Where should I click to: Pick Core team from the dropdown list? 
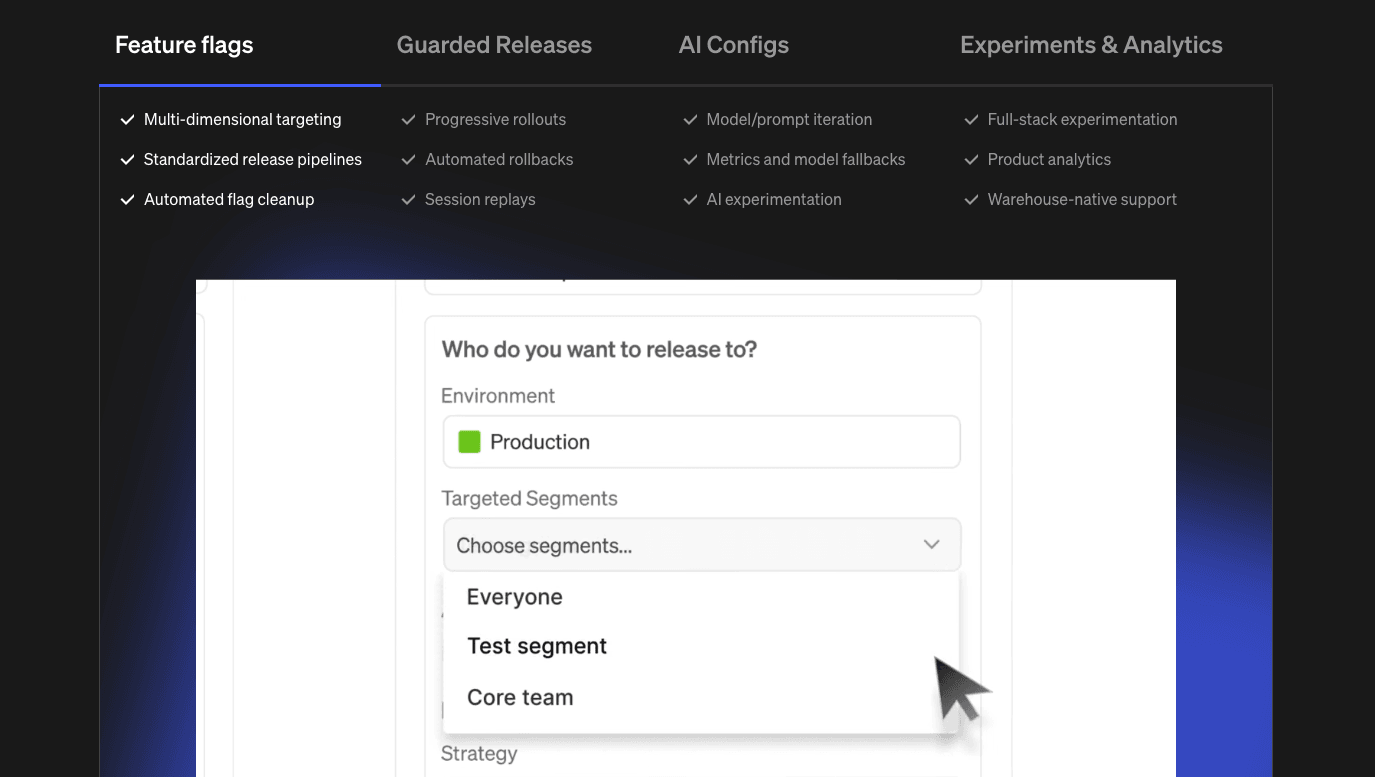point(520,697)
